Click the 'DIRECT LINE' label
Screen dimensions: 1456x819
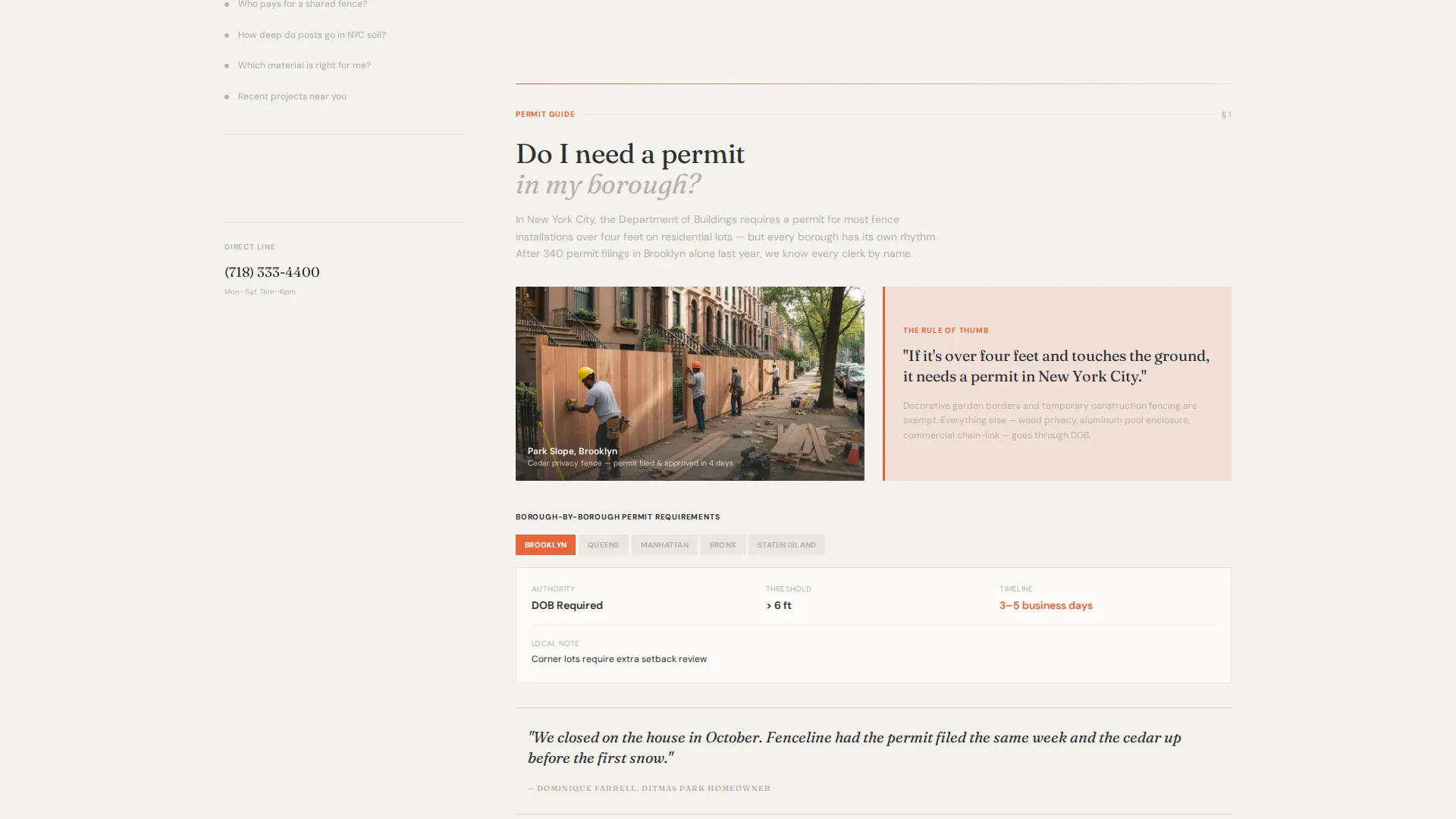pyautogui.click(x=249, y=247)
